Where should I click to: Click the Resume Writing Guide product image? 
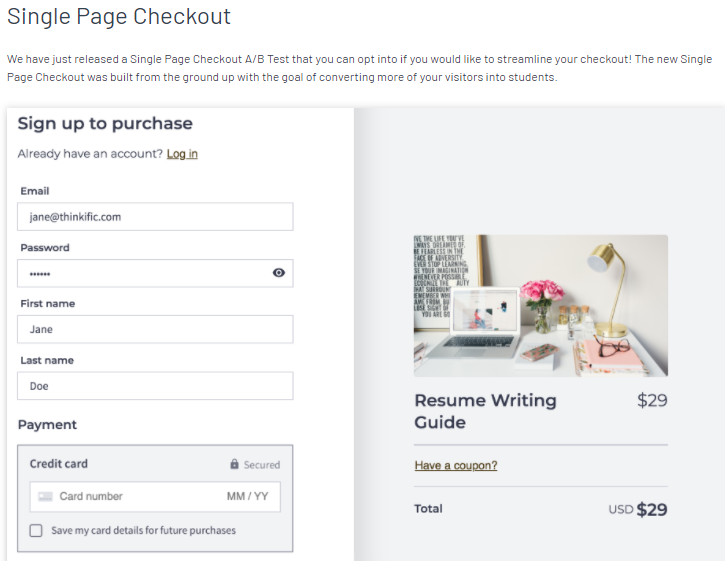pyautogui.click(x=541, y=306)
